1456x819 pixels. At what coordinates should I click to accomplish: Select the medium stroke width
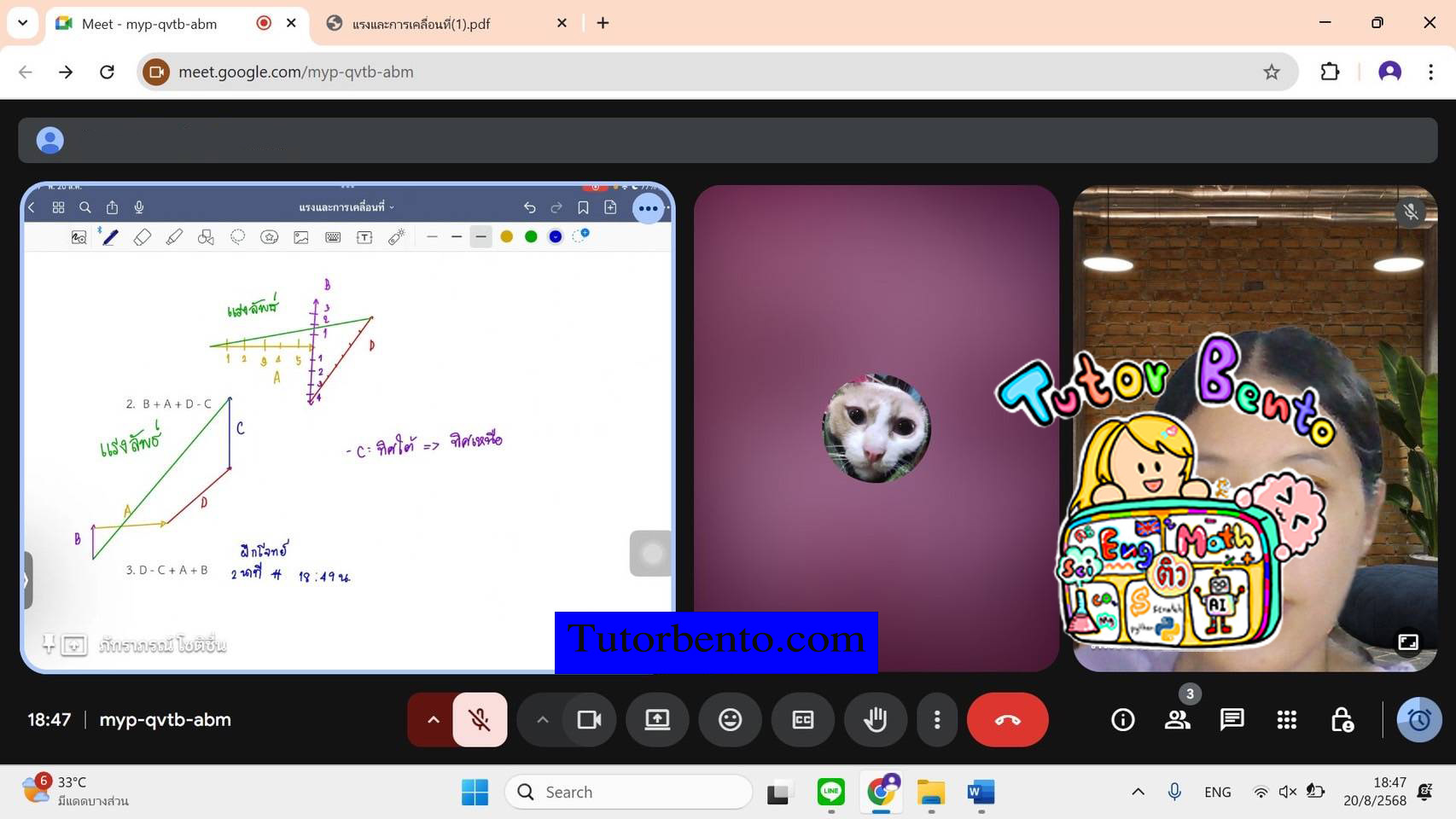point(457,236)
